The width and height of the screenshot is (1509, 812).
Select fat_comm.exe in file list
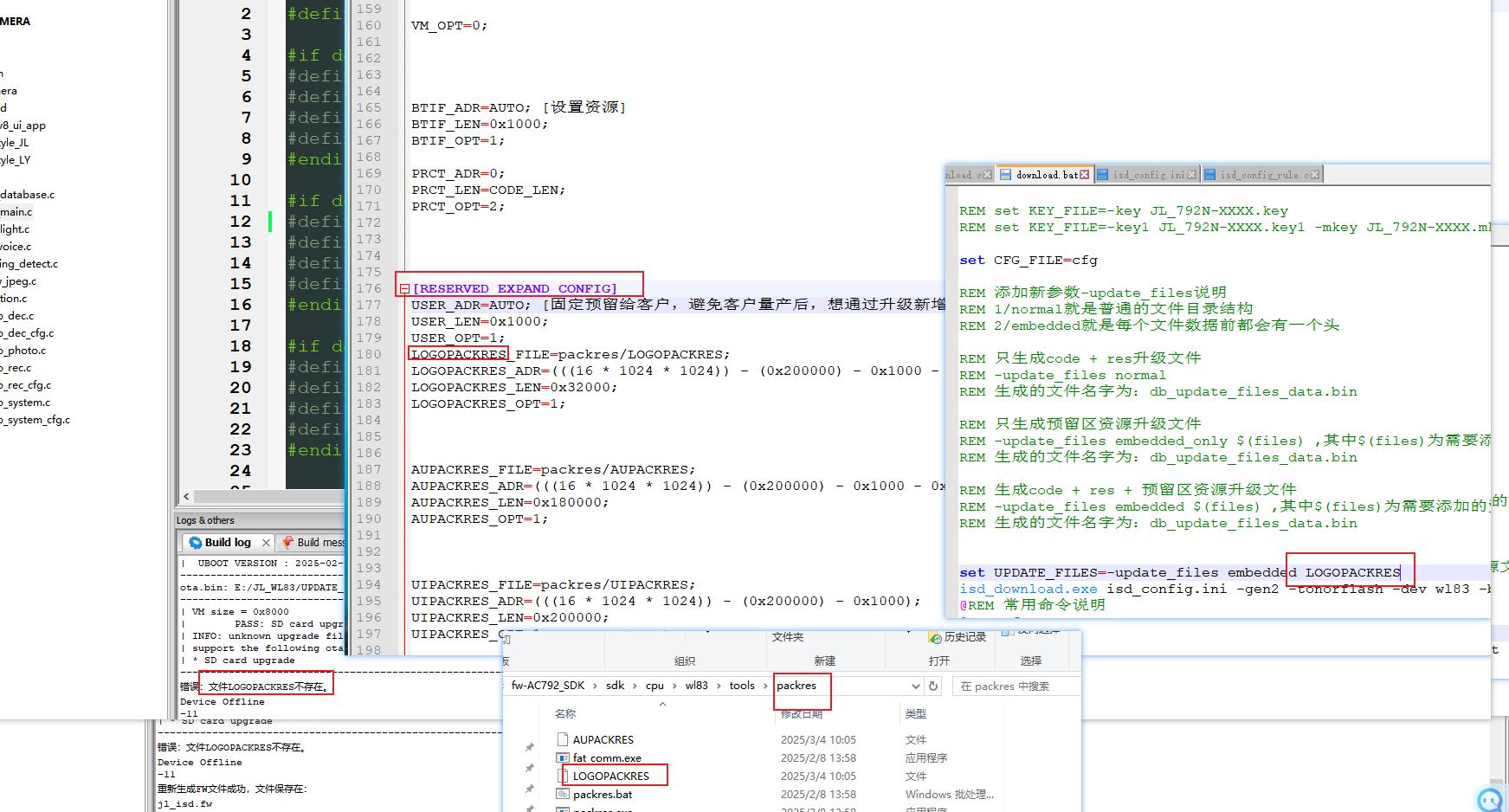tap(607, 758)
